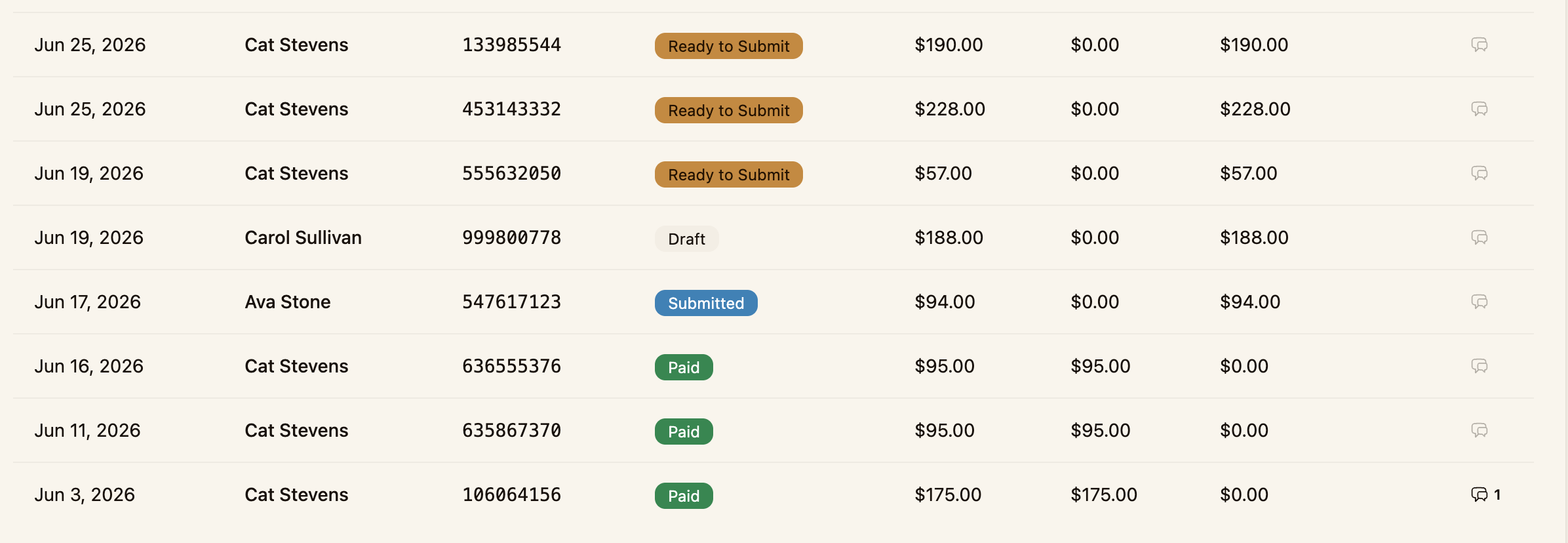Open comments for claim 453143332

(x=1479, y=109)
